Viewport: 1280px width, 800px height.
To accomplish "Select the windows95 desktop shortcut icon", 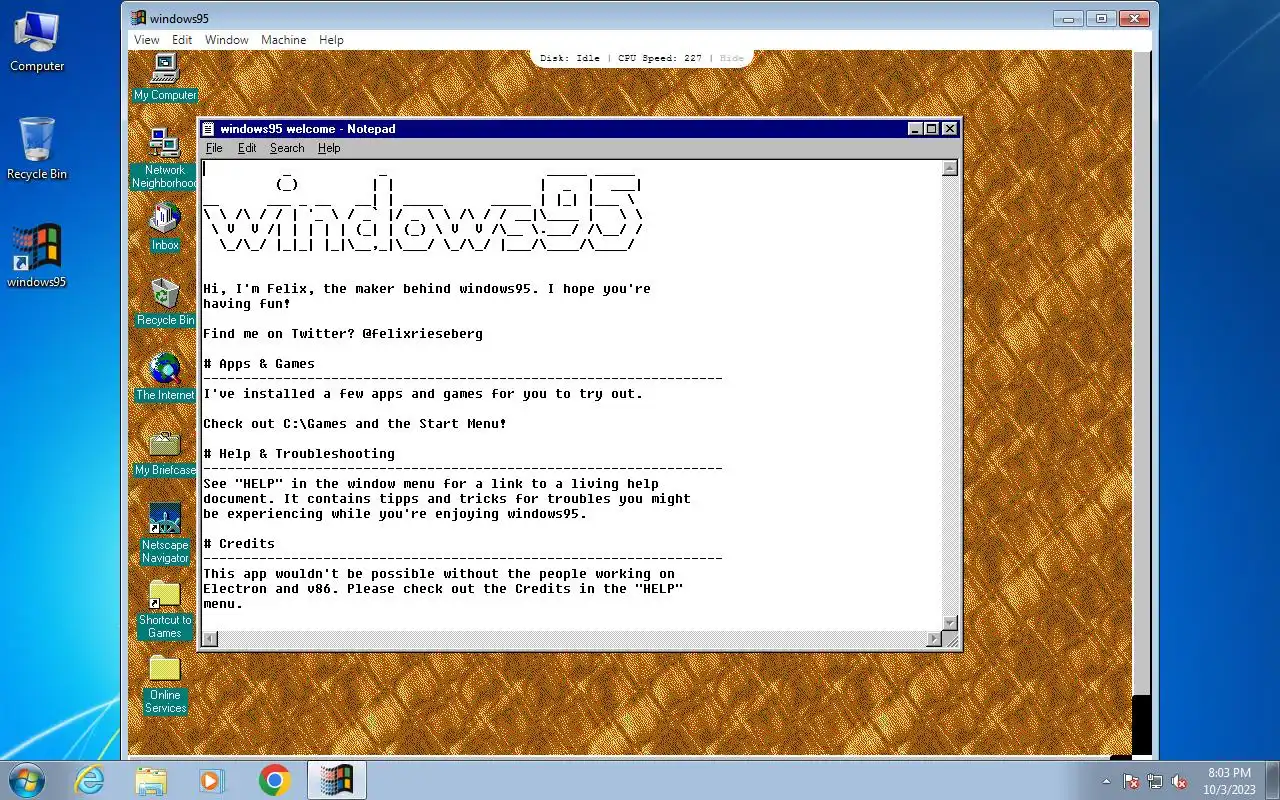I will 37,256.
